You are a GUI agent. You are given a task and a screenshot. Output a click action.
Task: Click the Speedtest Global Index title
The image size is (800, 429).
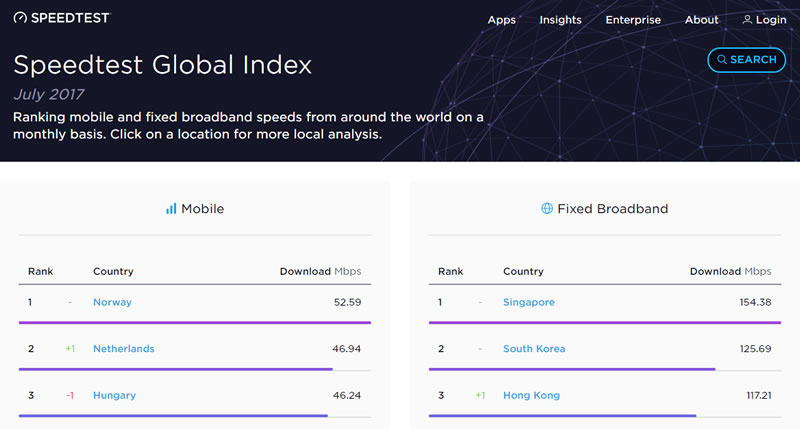162,65
